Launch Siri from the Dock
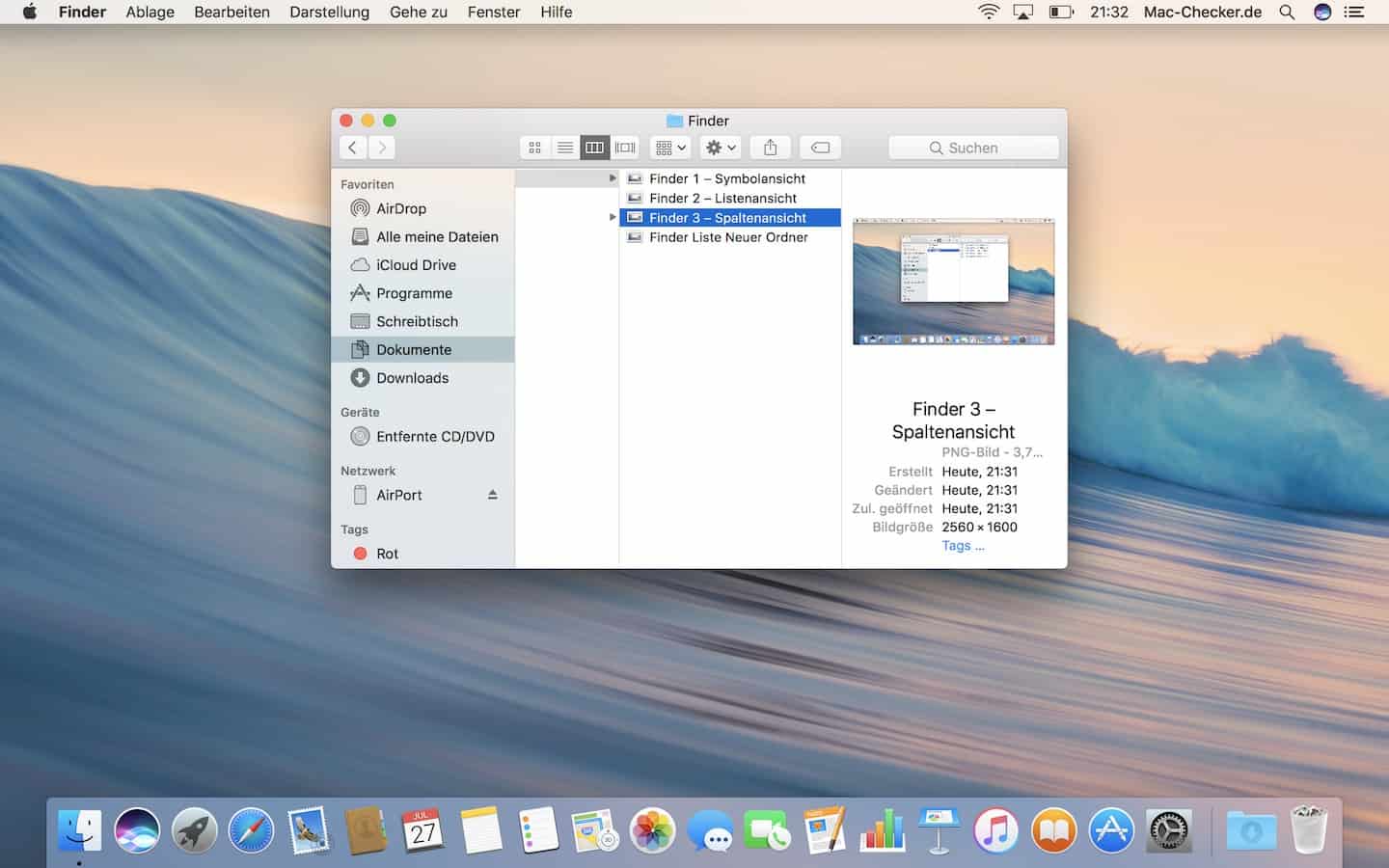 [137, 830]
